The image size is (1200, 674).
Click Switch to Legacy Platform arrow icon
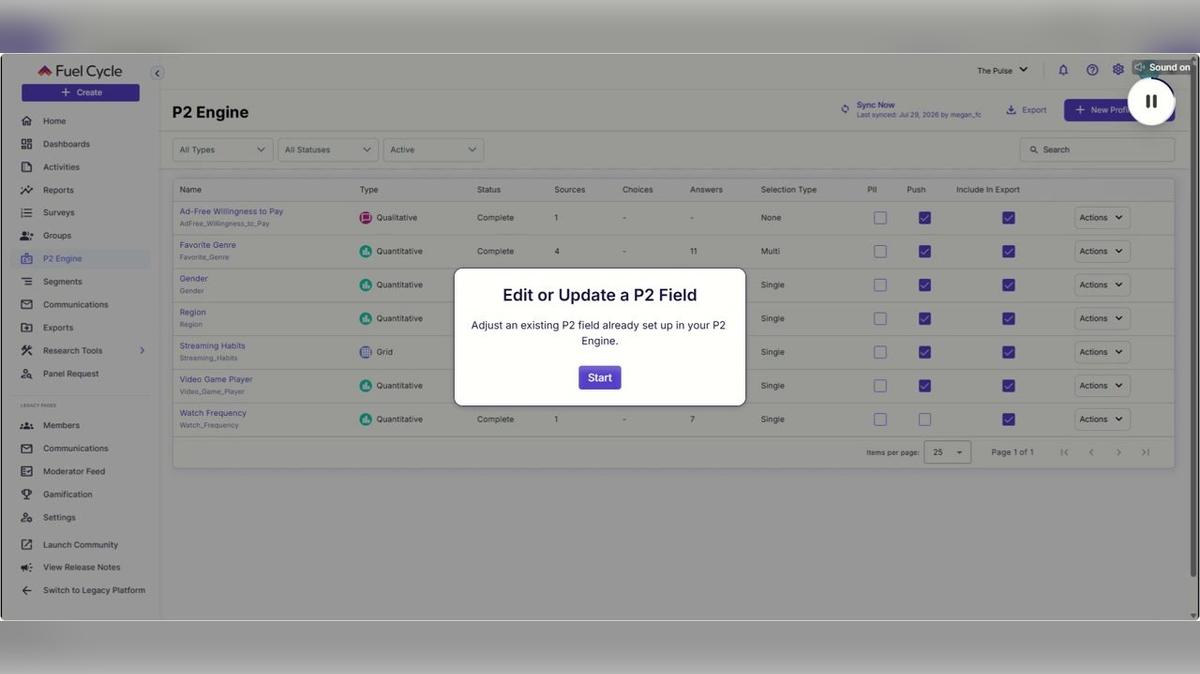(27, 591)
